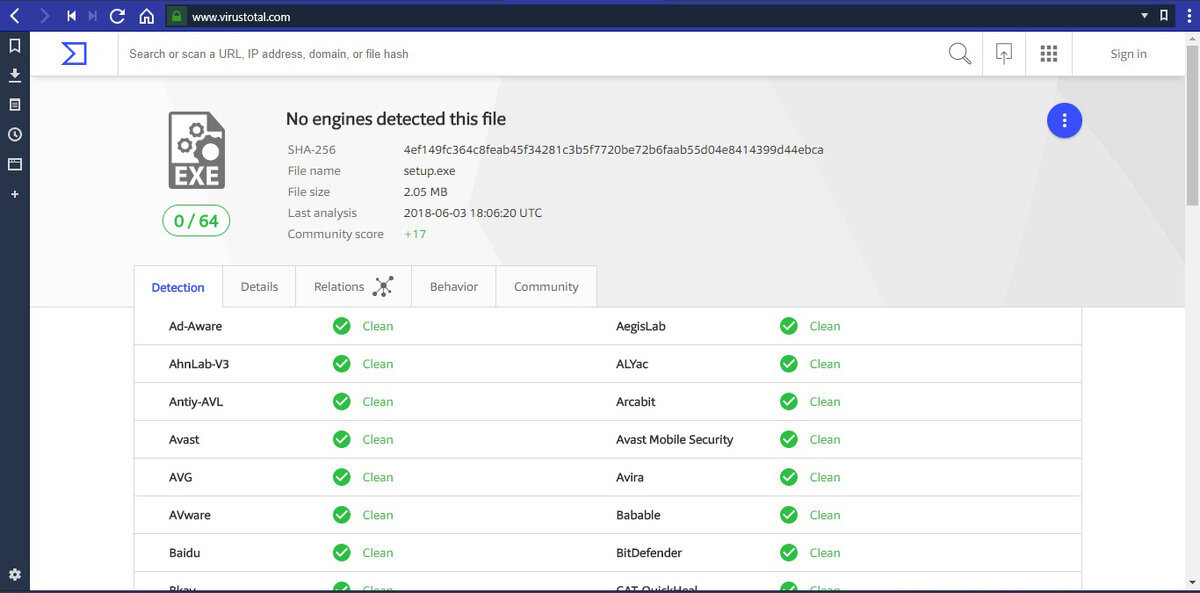The image size is (1200, 593).
Task: Open the browser home page icon
Action: pos(146,16)
